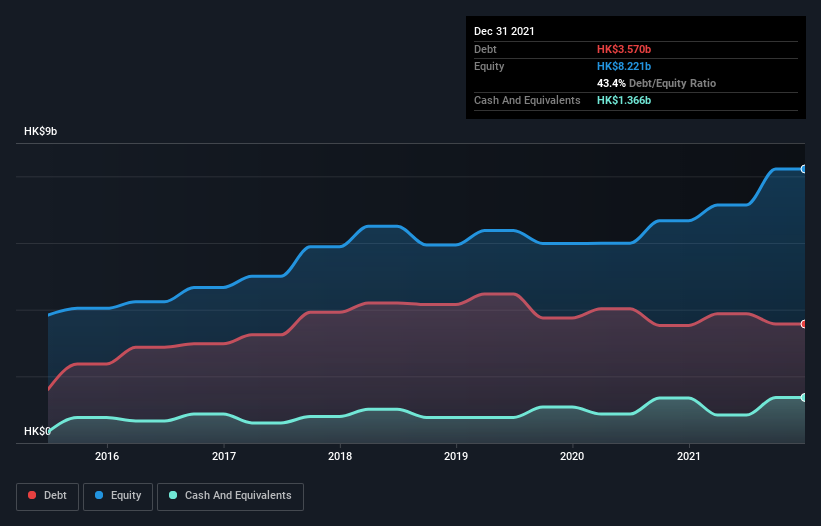Click the HK$1.366b cash value

(624, 100)
